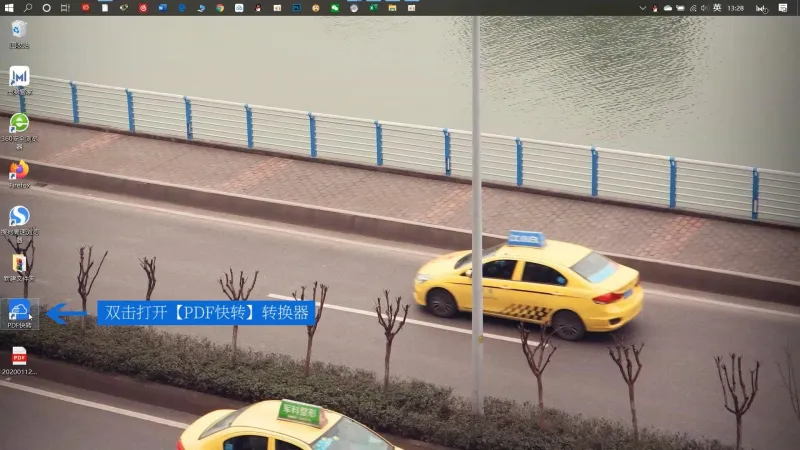Open Excel from the taskbar
The width and height of the screenshot is (800, 450).
coord(373,8)
